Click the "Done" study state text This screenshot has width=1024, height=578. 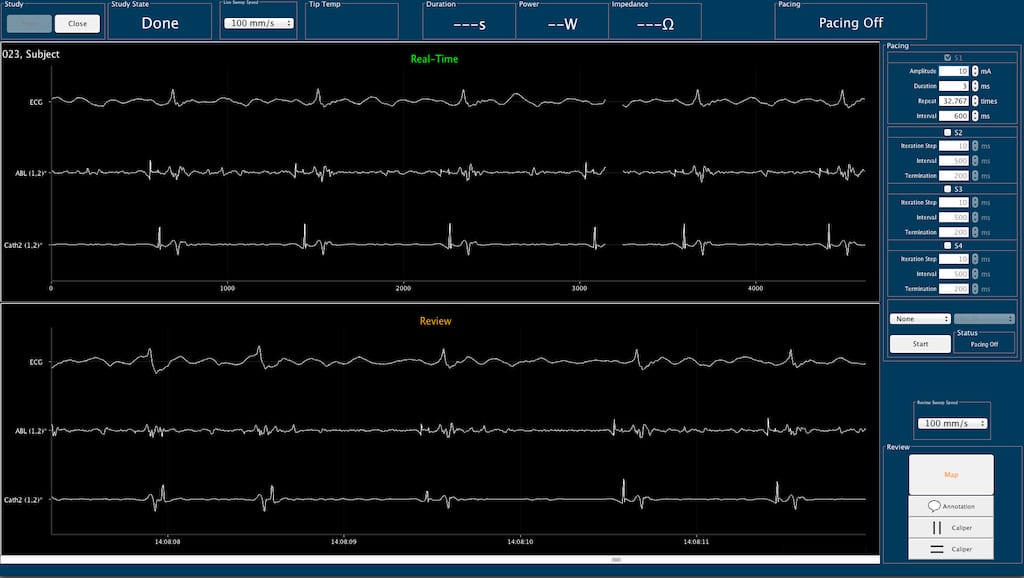pyautogui.click(x=160, y=23)
